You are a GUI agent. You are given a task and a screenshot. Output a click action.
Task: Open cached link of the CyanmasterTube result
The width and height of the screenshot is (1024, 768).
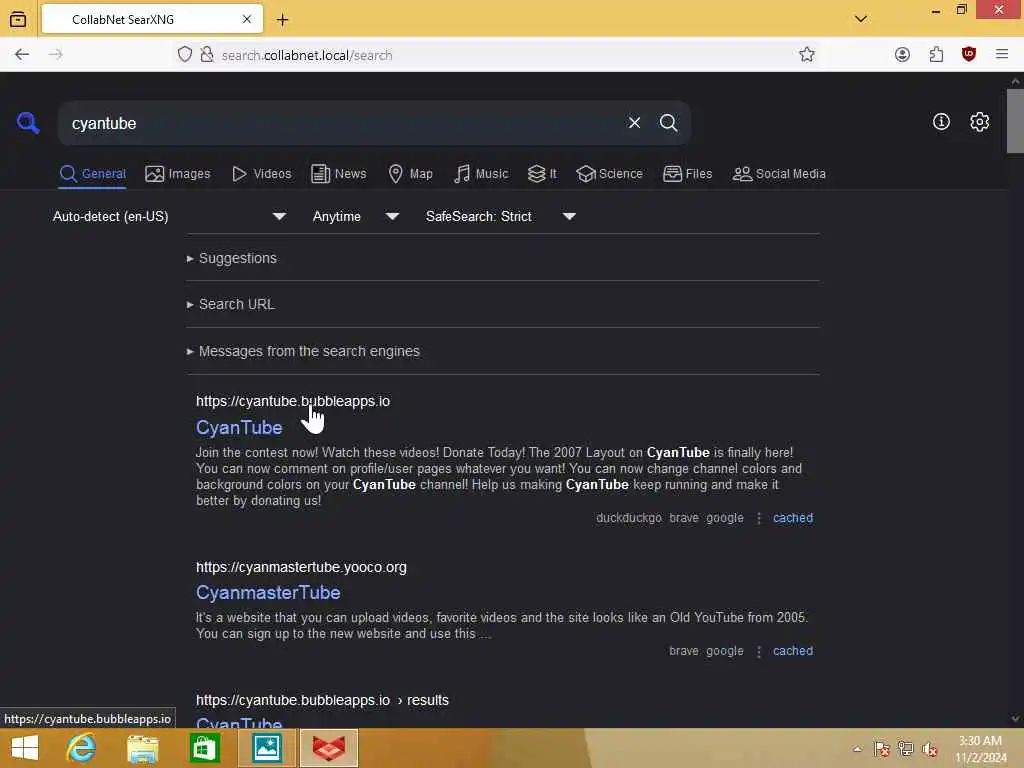pos(793,651)
